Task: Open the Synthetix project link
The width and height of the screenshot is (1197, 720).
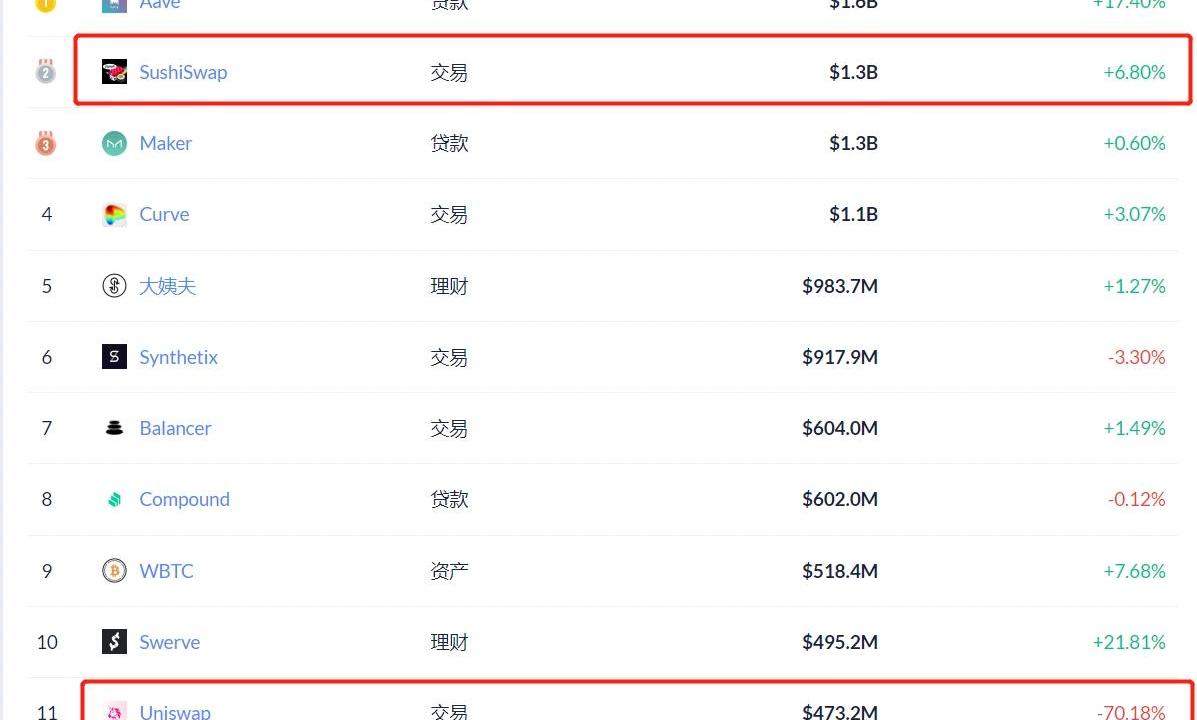Action: click(x=179, y=357)
